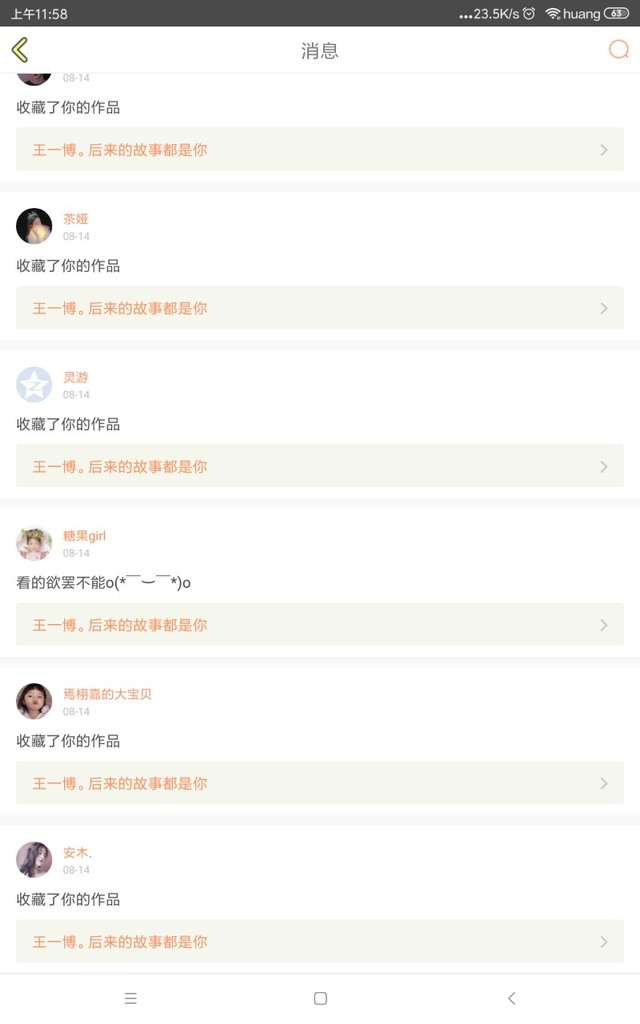
Task: Tap the back arrow in header
Action: pos(20,50)
